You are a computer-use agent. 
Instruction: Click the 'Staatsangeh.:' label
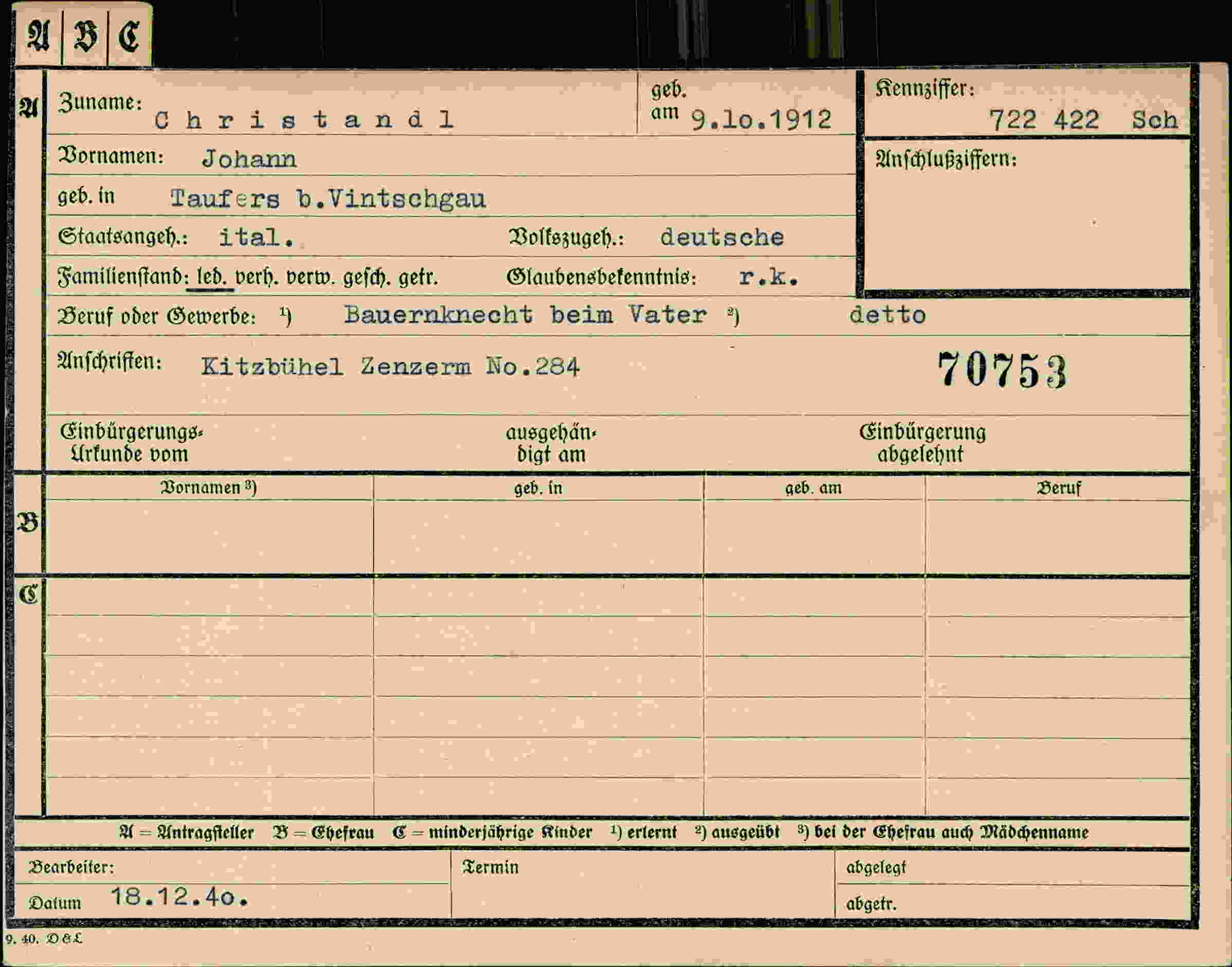pos(123,237)
